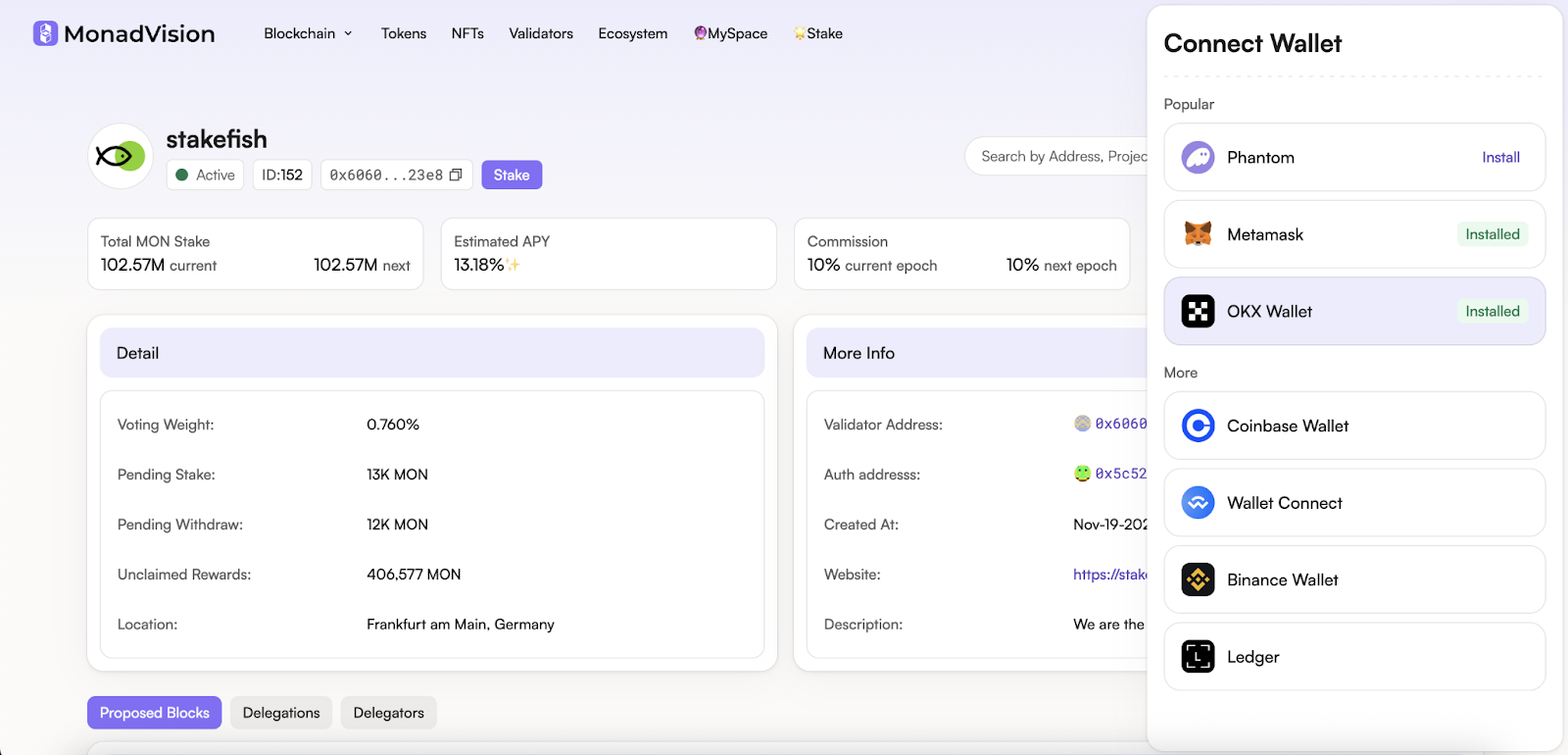
Task: Open the Delegators tab
Action: 388,713
